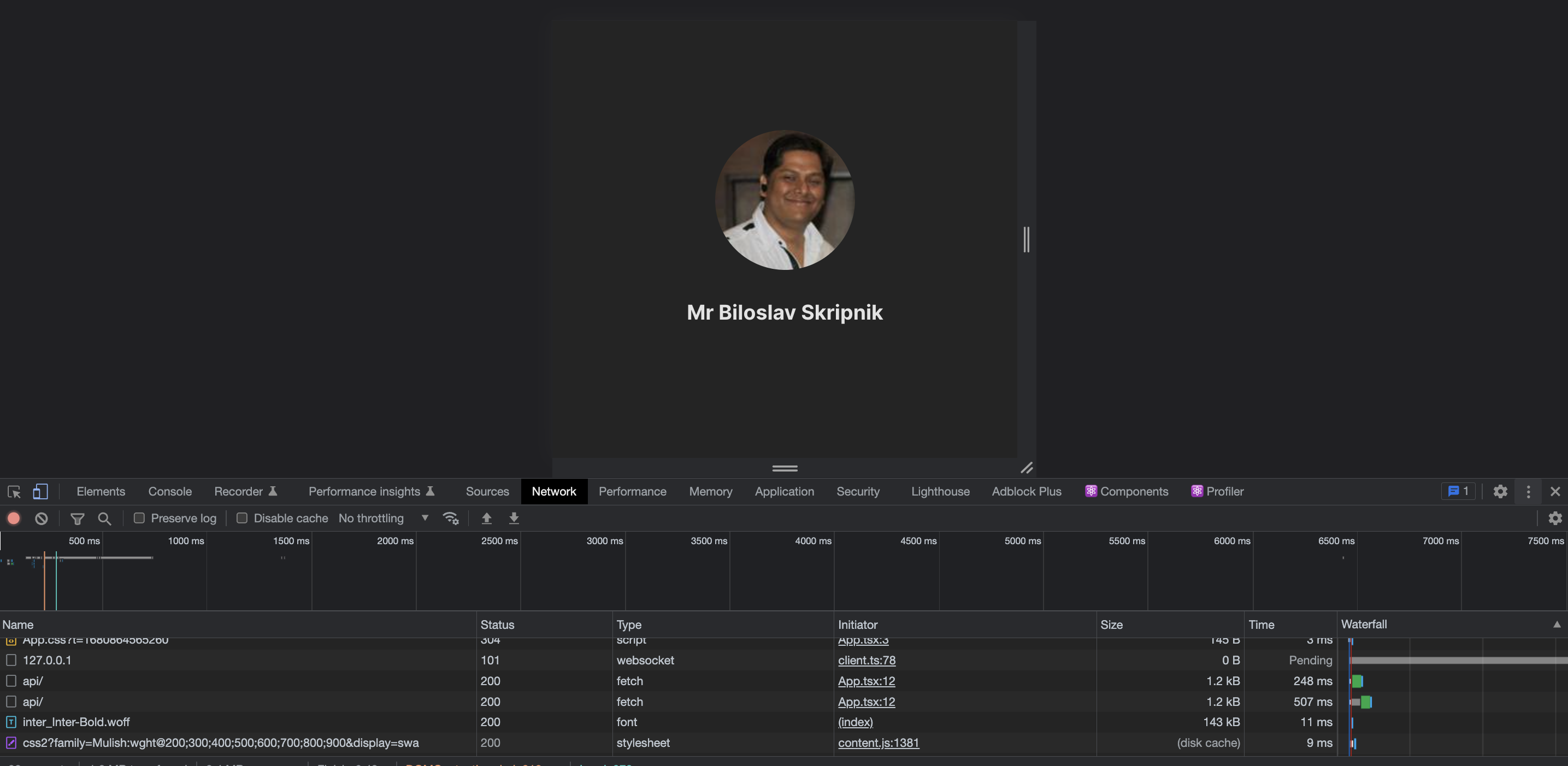This screenshot has height=766, width=1568.
Task: Open the Adblock Plus tab
Action: click(x=1026, y=491)
